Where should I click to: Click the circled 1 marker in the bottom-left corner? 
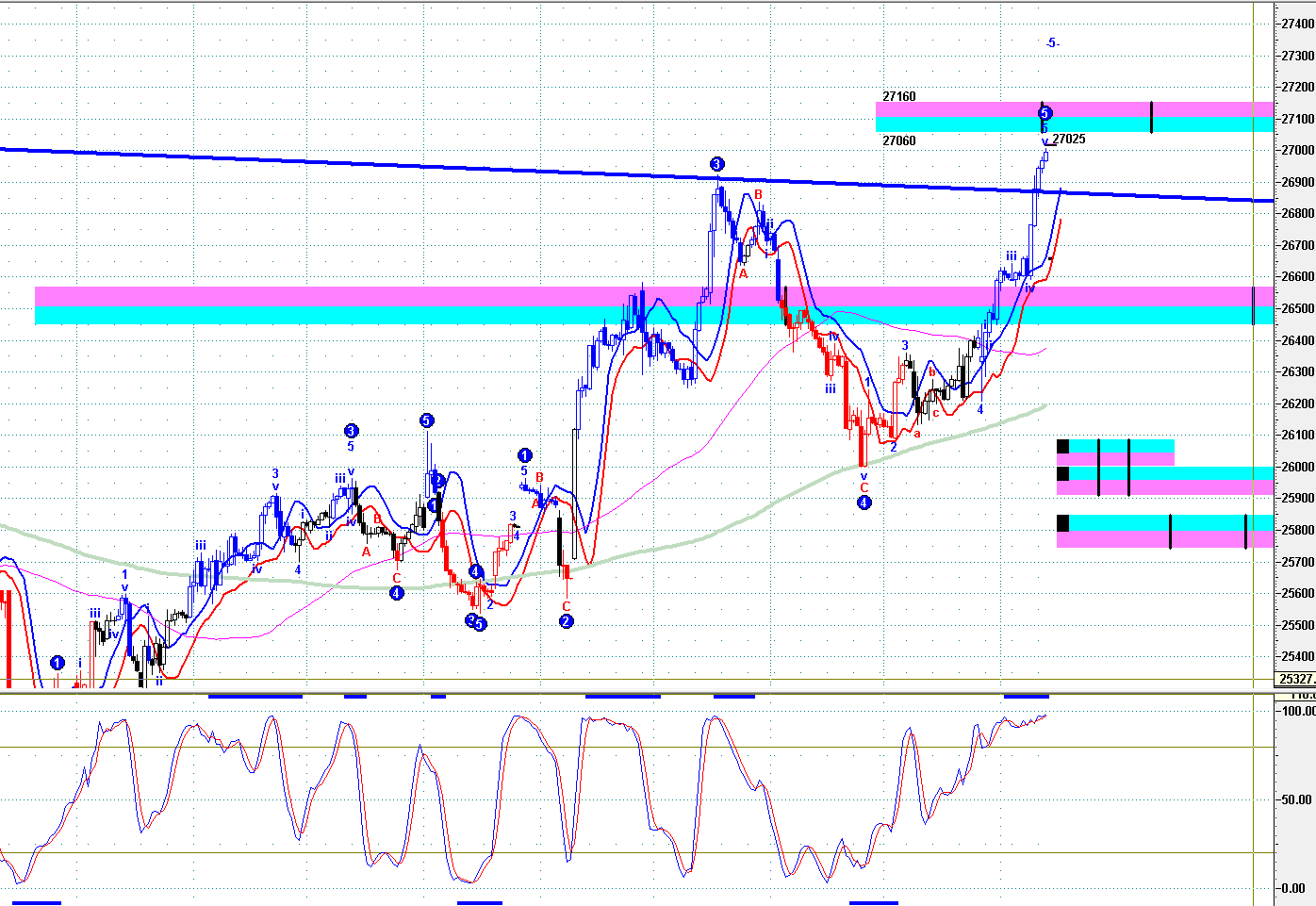[58, 663]
